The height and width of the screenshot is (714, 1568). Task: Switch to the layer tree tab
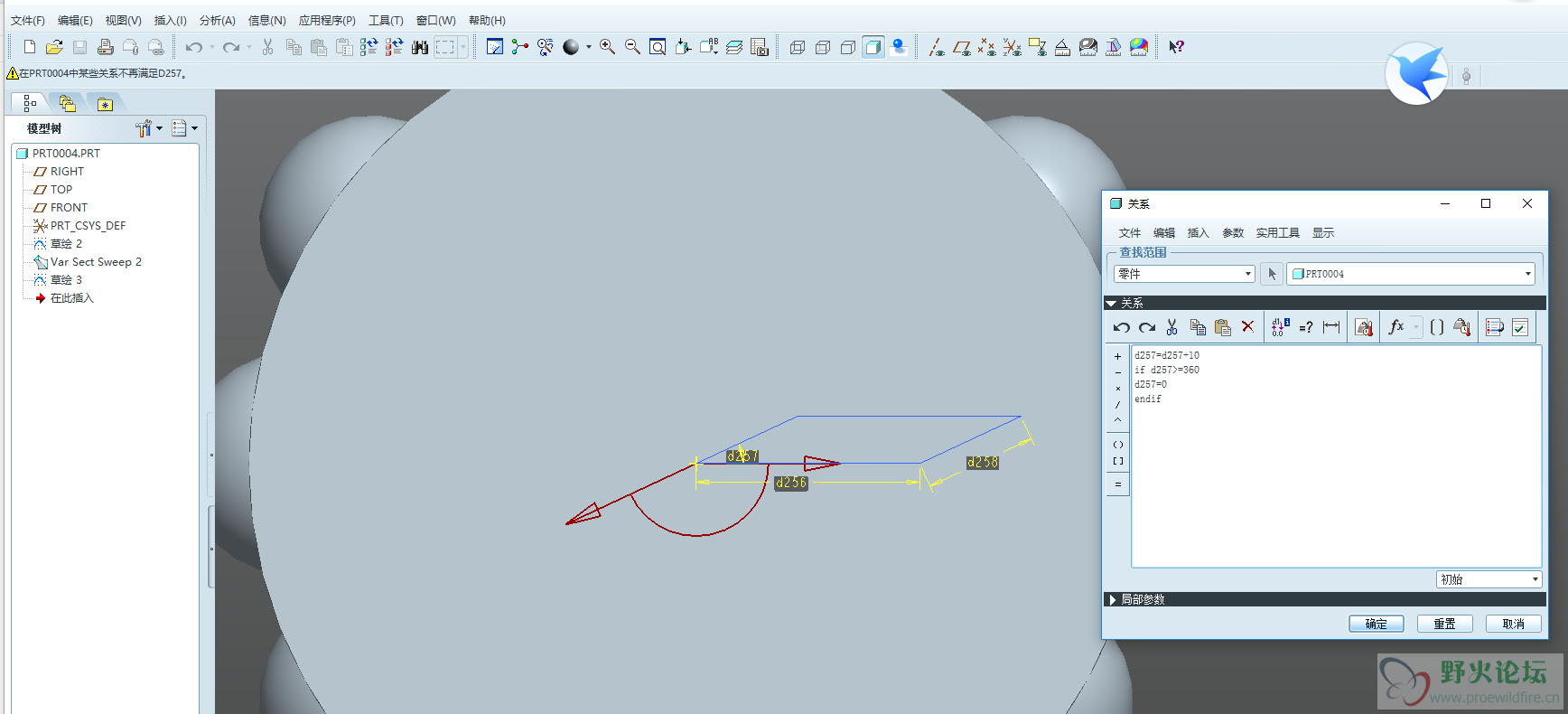[x=67, y=104]
